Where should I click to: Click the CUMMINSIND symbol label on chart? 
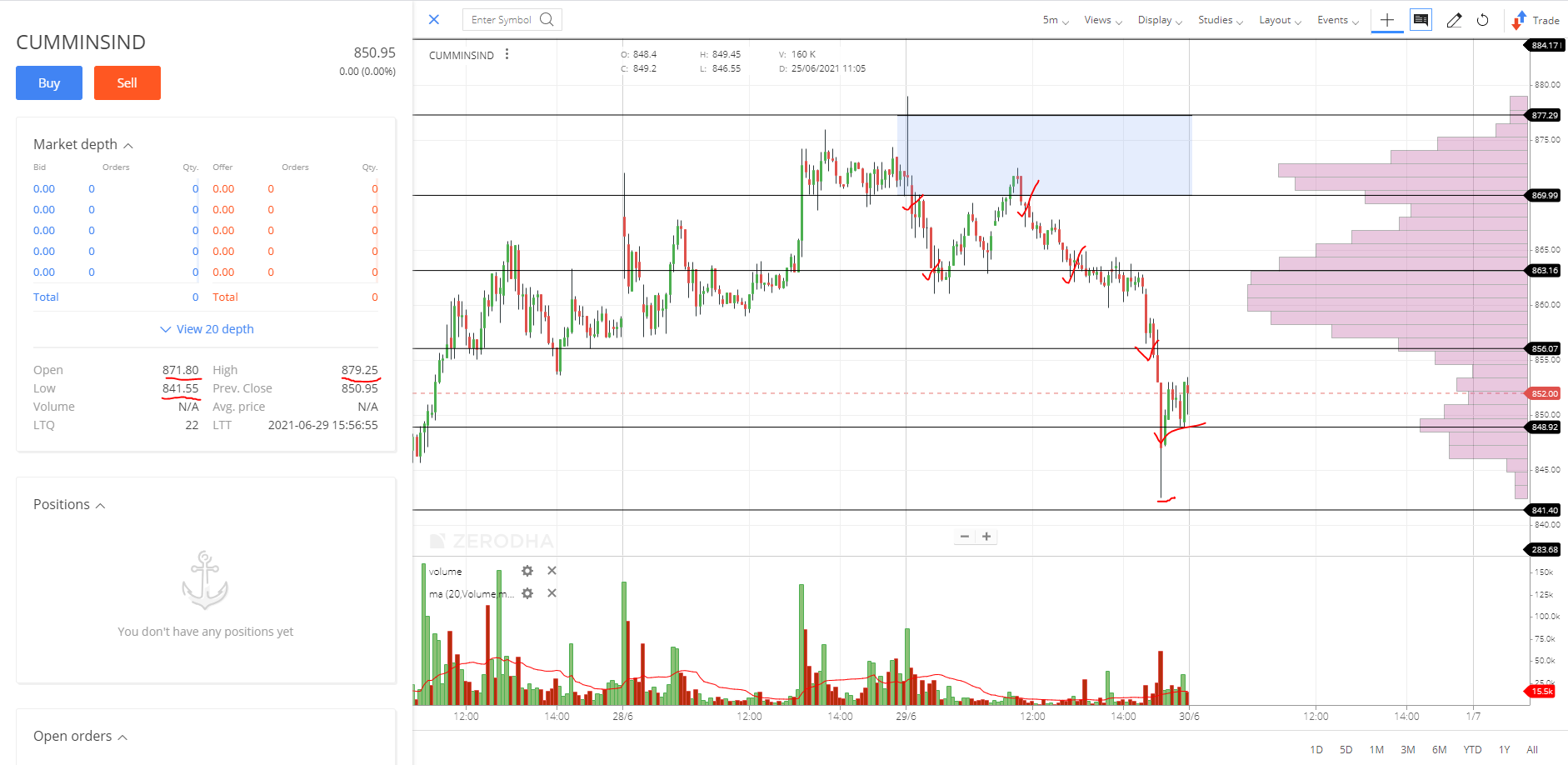pos(462,55)
